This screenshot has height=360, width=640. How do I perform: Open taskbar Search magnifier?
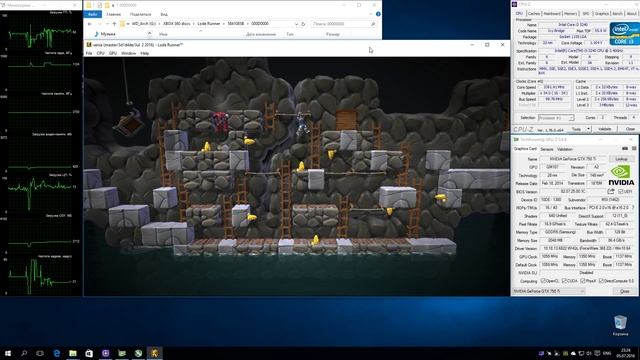[24, 353]
